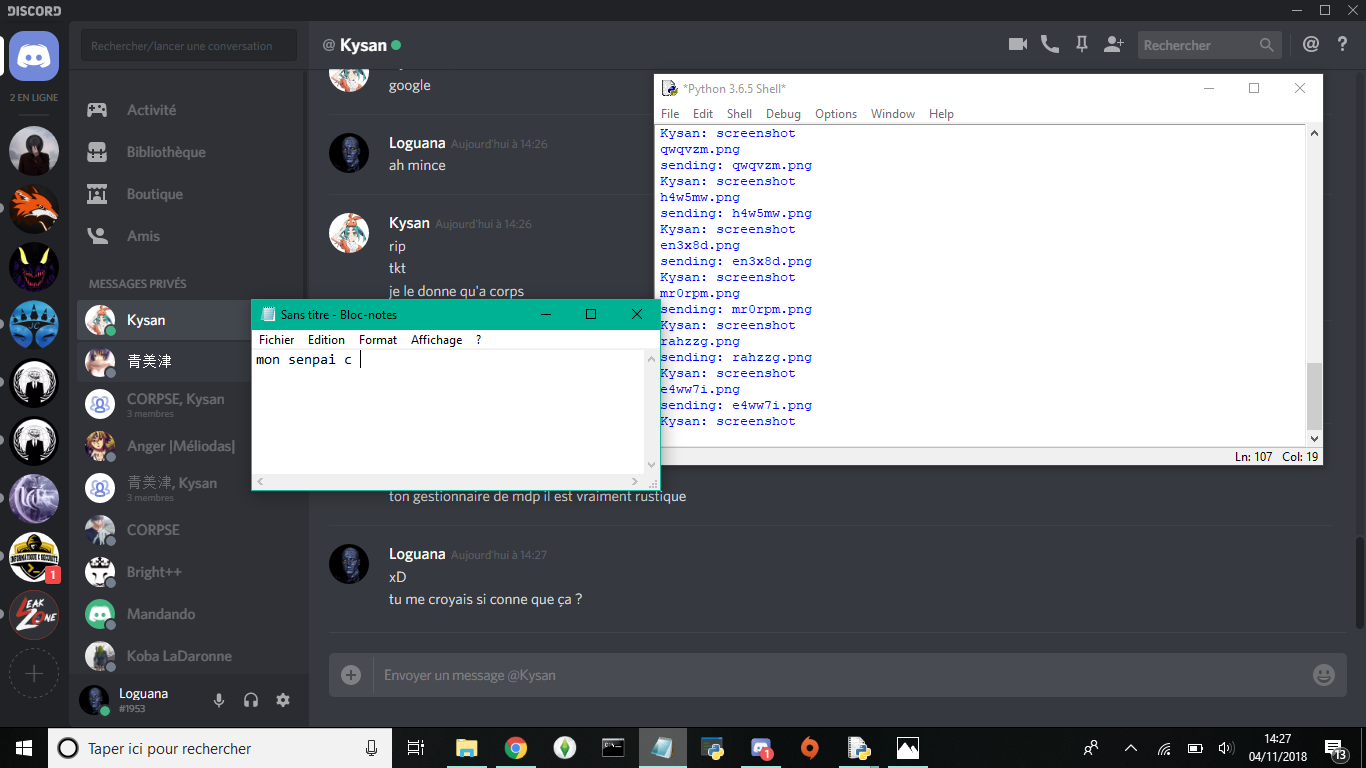Open Python Shell Shell menu
Image resolution: width=1366 pixels, height=768 pixels.
(739, 114)
